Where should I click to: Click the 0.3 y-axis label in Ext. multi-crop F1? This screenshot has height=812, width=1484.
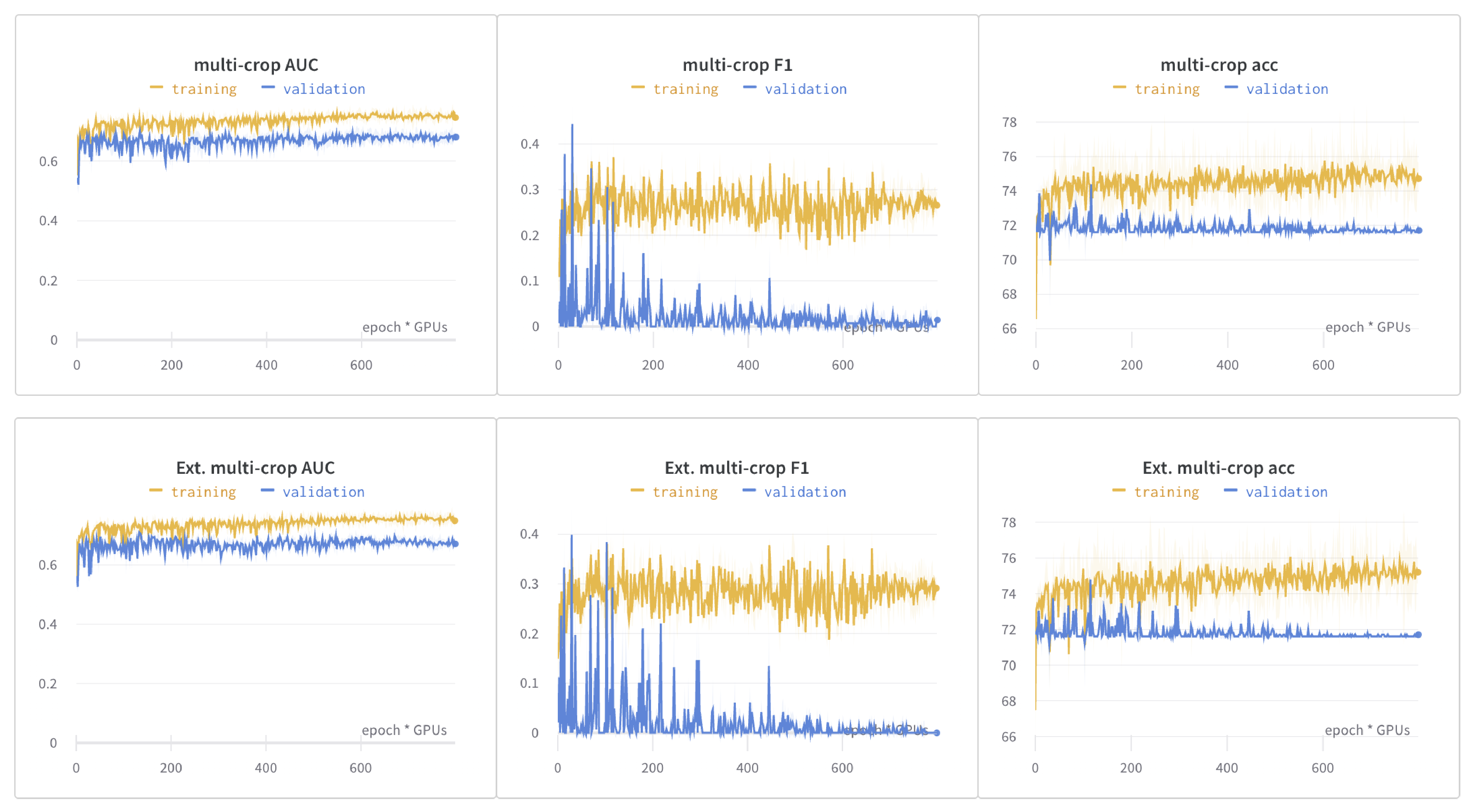[x=529, y=584]
